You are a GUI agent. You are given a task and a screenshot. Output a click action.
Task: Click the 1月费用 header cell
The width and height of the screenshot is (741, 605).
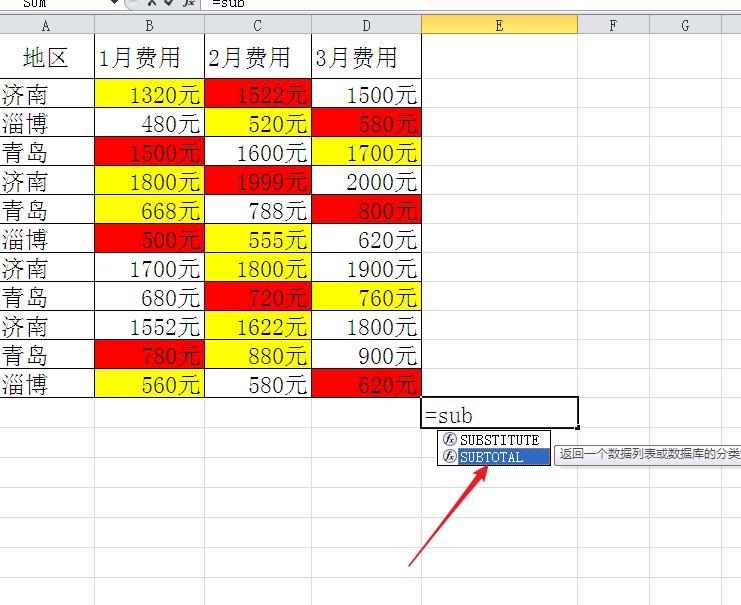point(149,56)
